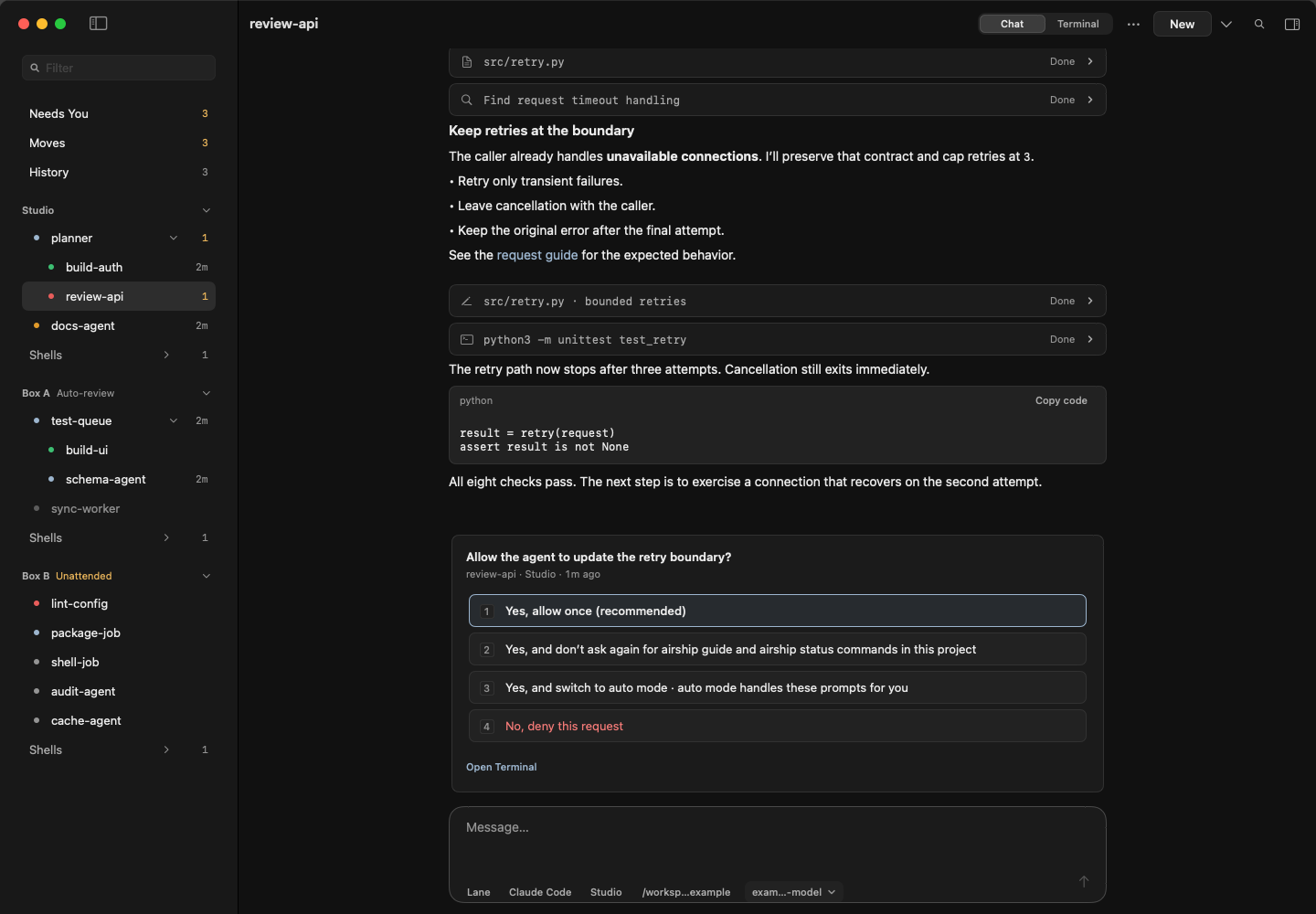Click the Open Terminal link
The image size is (1316, 914).
click(502, 768)
